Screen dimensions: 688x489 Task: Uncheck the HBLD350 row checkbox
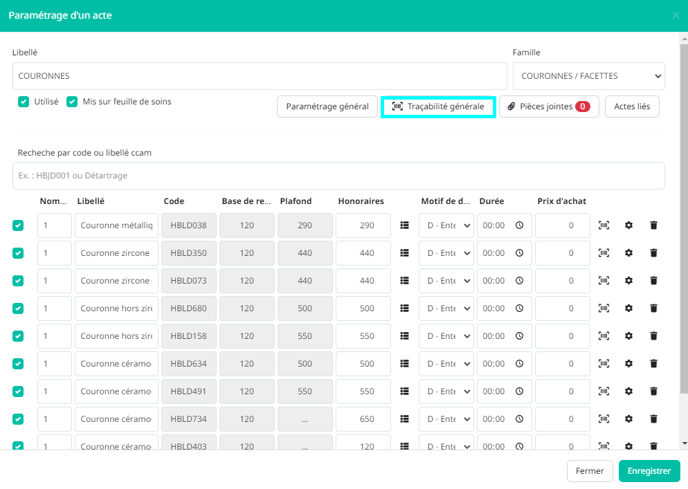(x=18, y=253)
